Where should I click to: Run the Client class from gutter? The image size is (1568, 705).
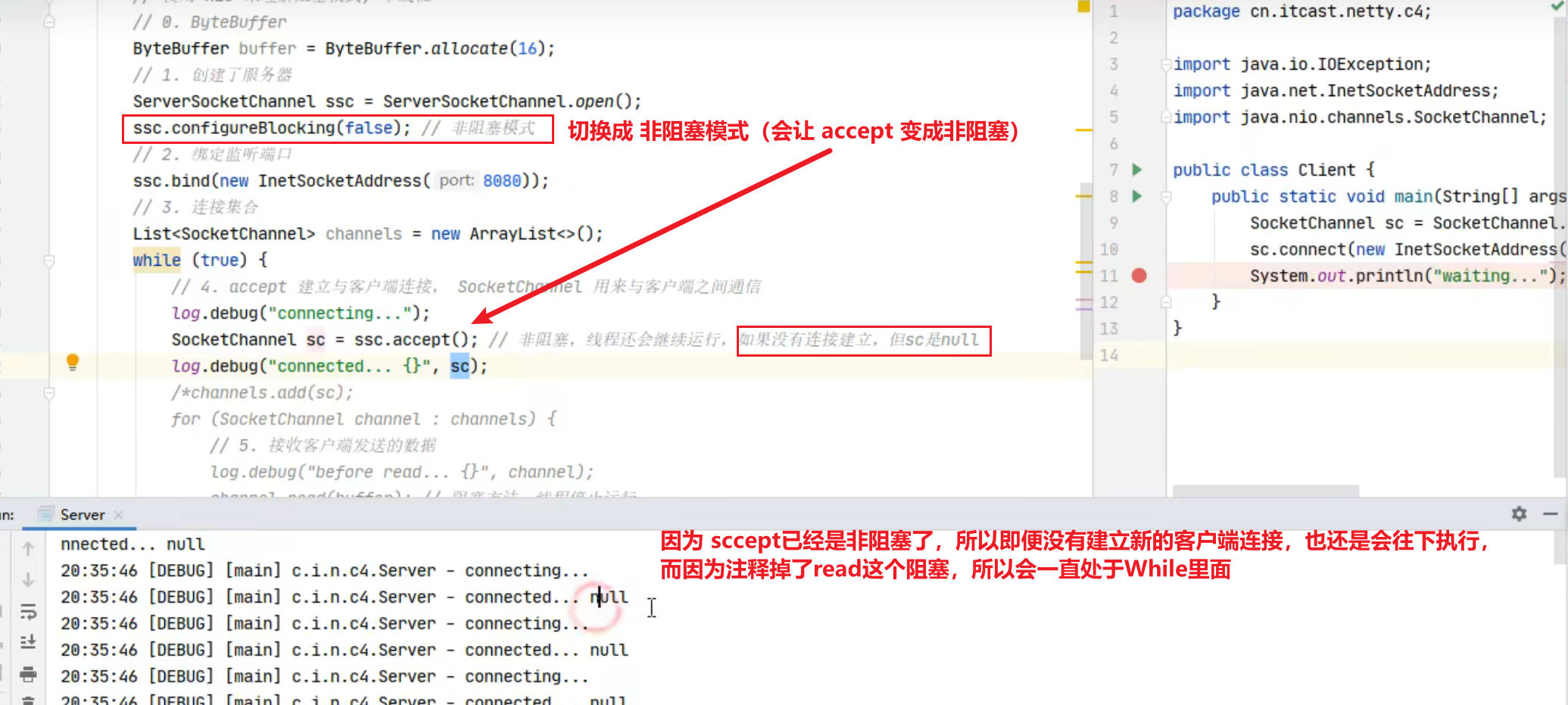click(1136, 170)
